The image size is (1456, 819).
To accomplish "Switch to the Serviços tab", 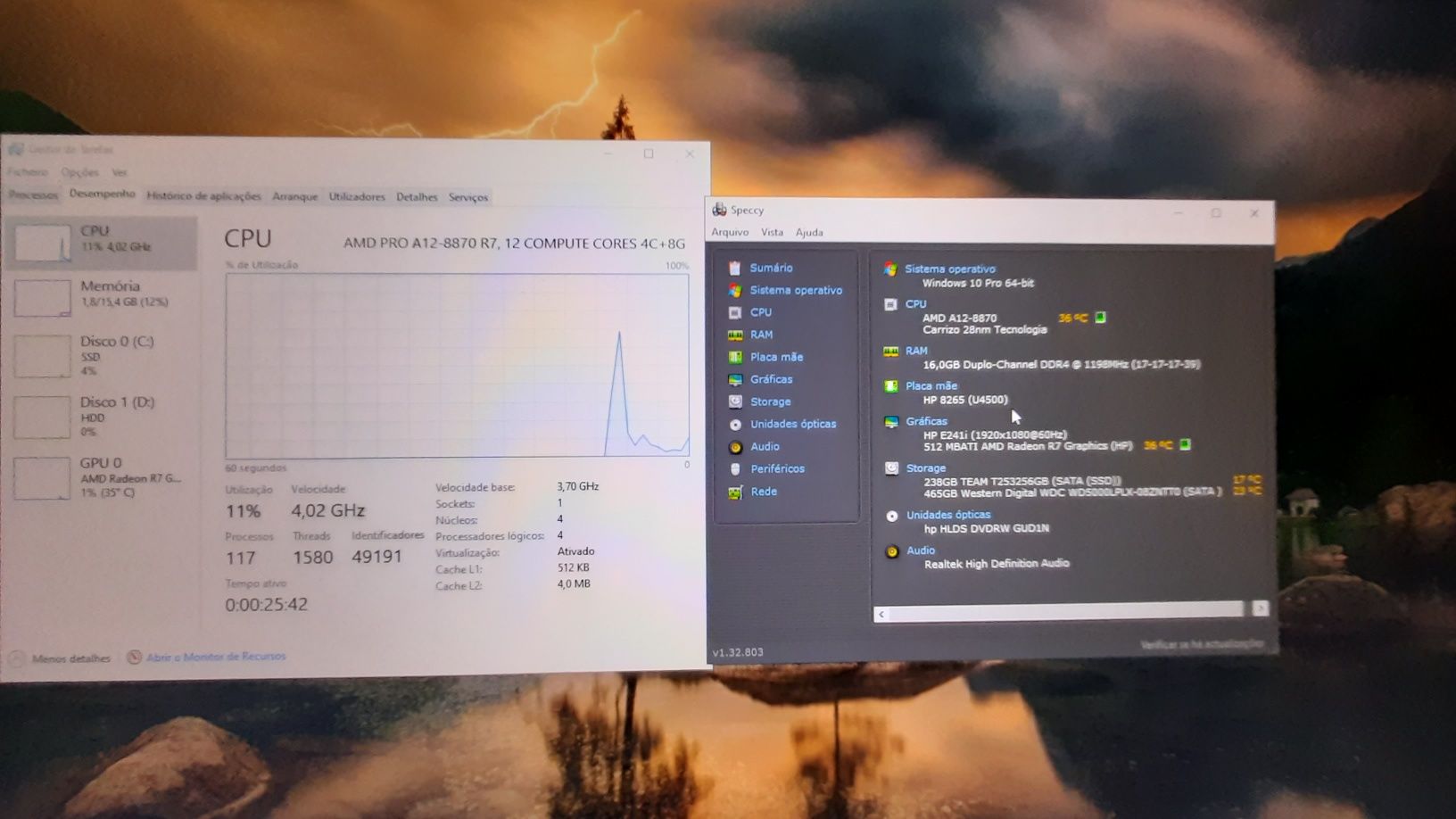I will [468, 197].
